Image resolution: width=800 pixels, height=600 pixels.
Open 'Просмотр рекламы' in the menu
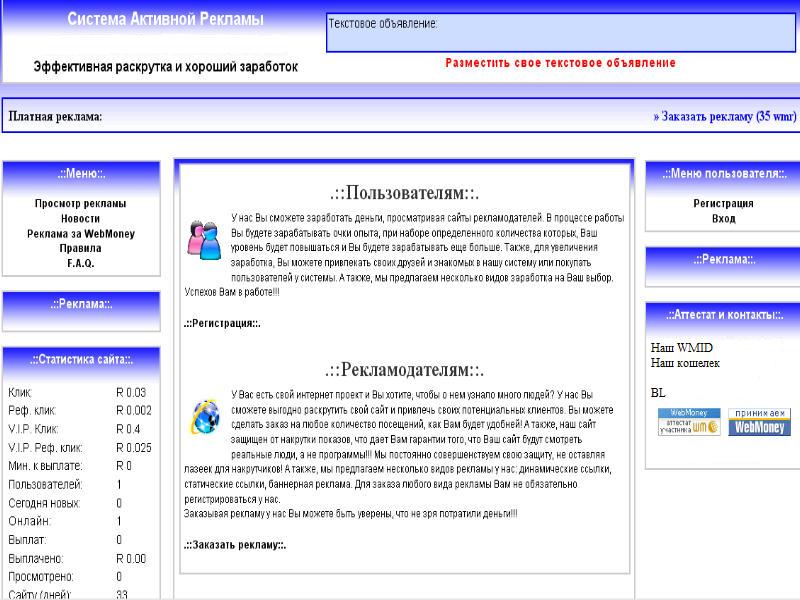tap(81, 204)
